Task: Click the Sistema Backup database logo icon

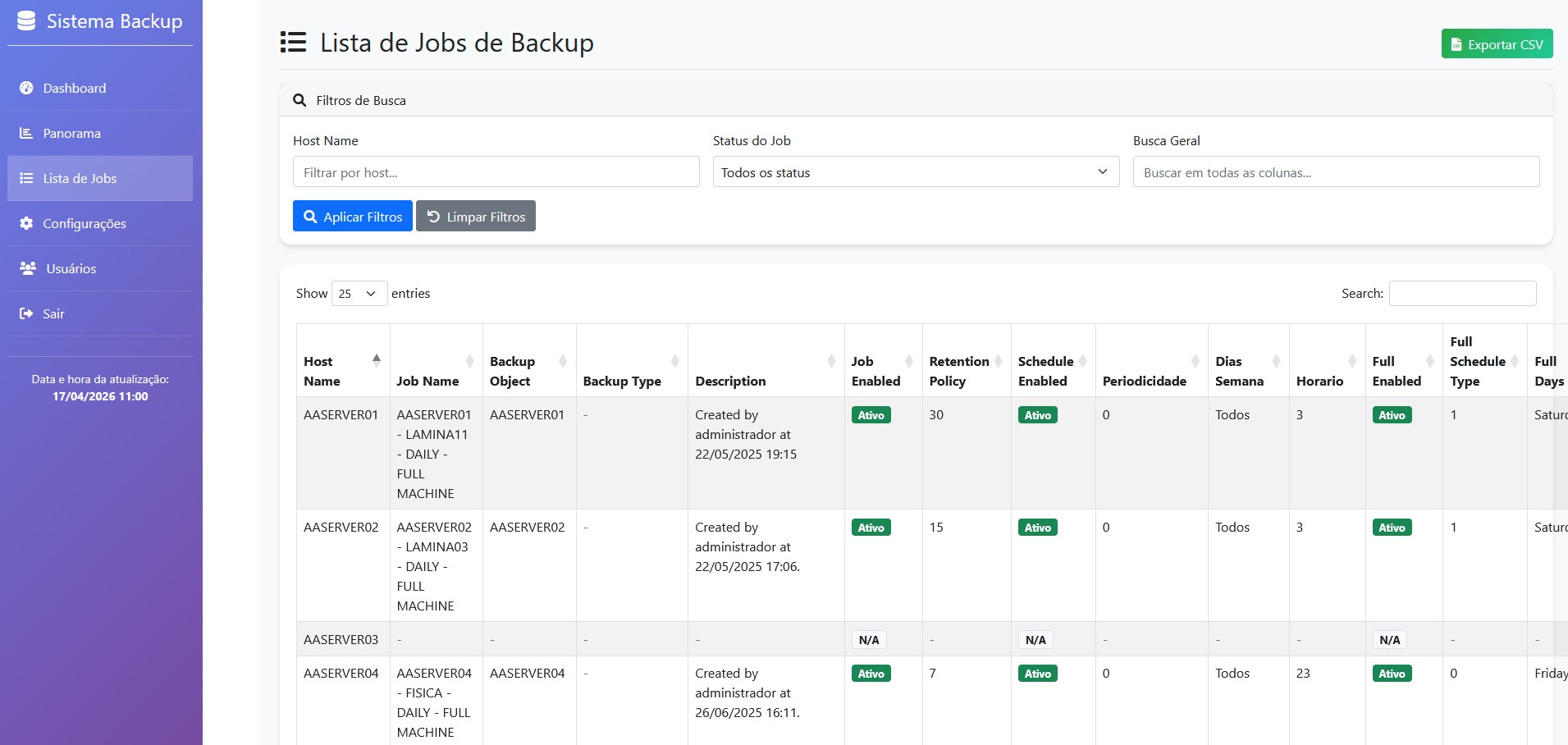Action: pos(26,21)
